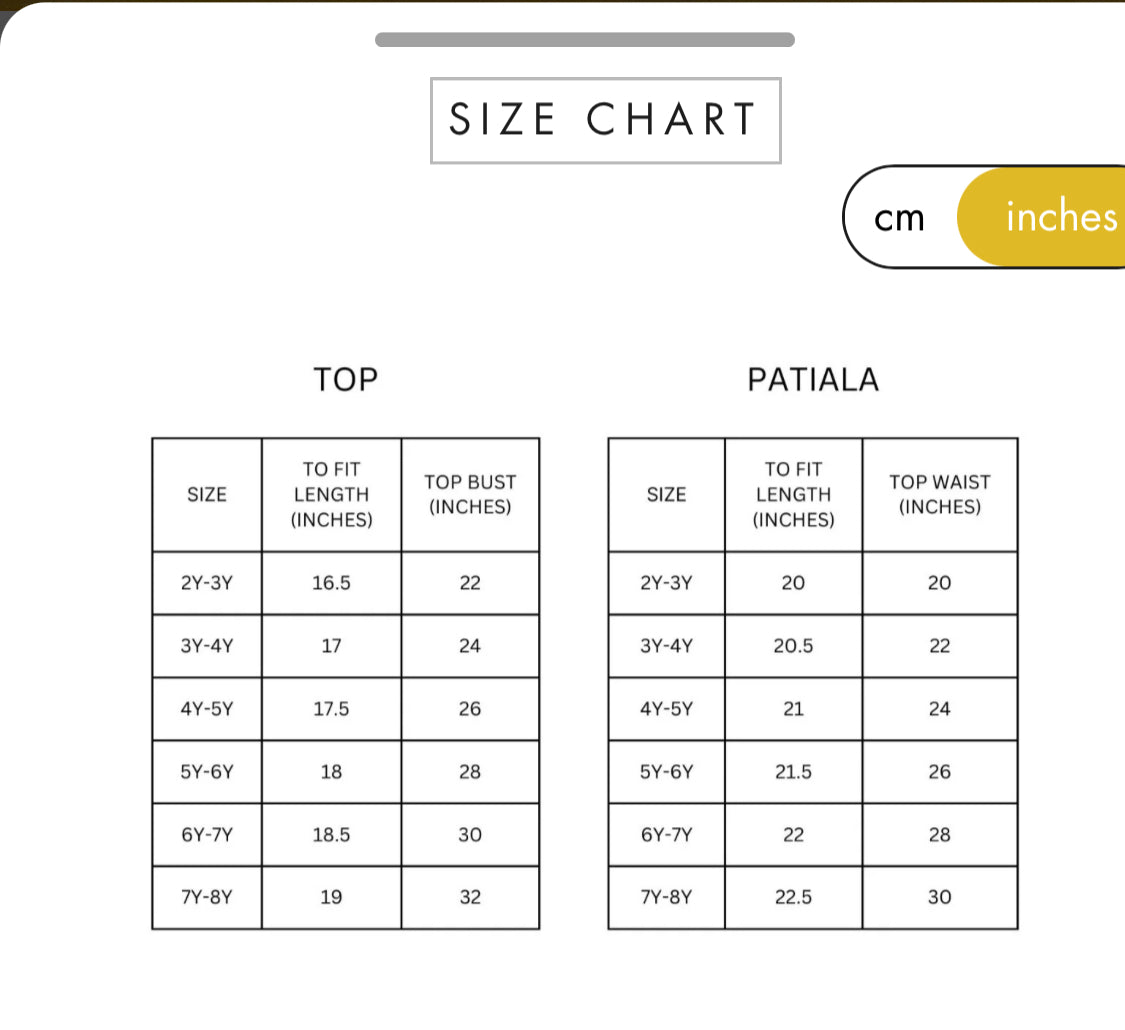Select the 2Y-3Y row in TOP table

click(207, 583)
